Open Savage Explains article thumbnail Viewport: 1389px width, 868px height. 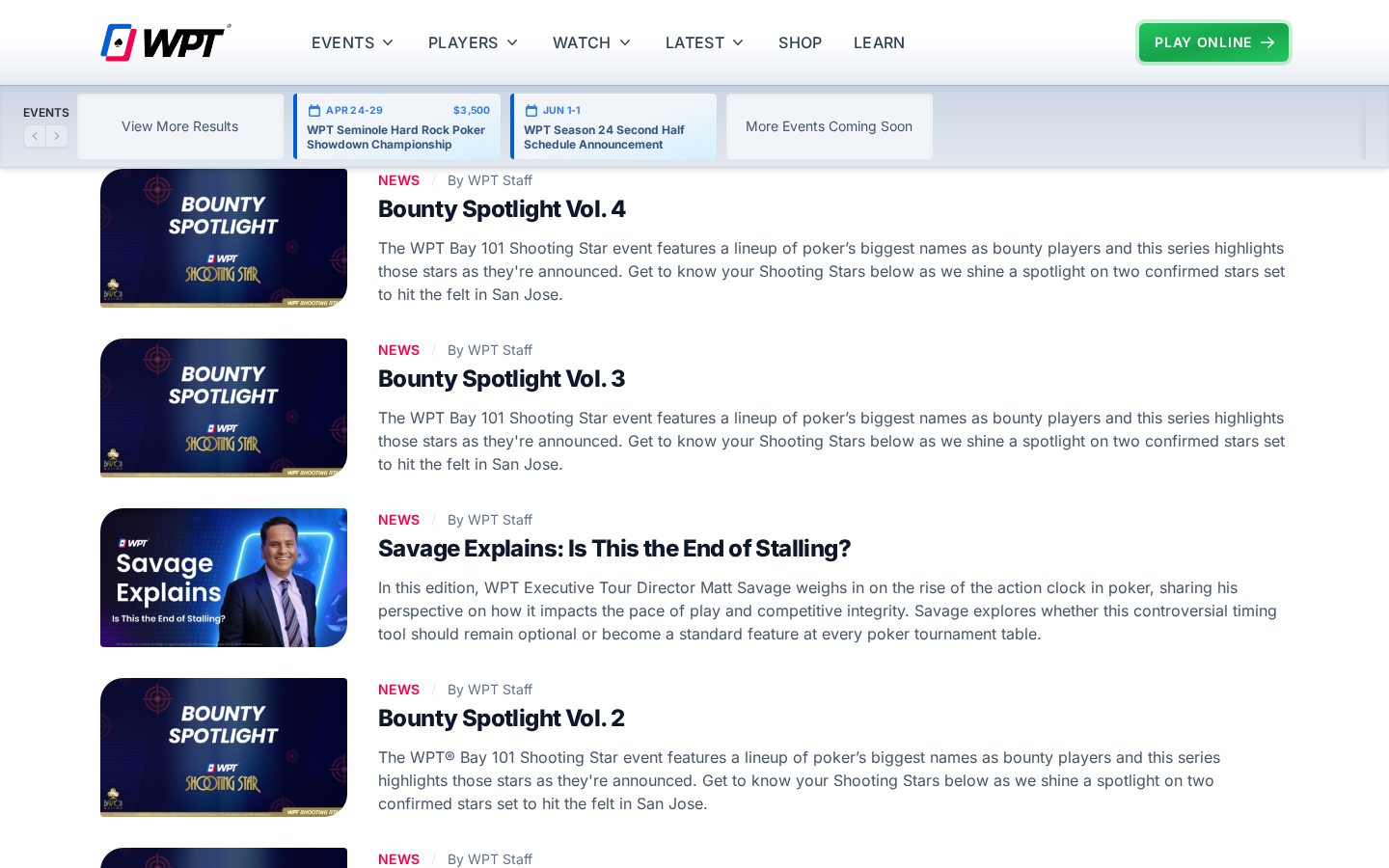224,578
